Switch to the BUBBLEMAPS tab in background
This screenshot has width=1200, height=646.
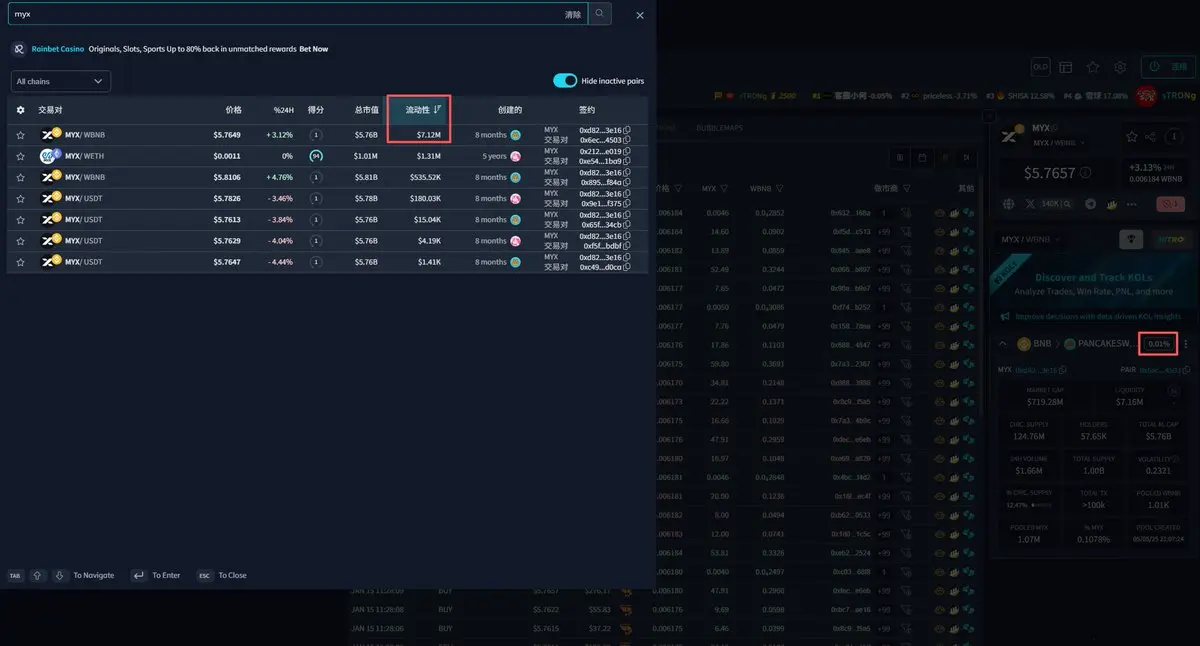click(x=721, y=128)
